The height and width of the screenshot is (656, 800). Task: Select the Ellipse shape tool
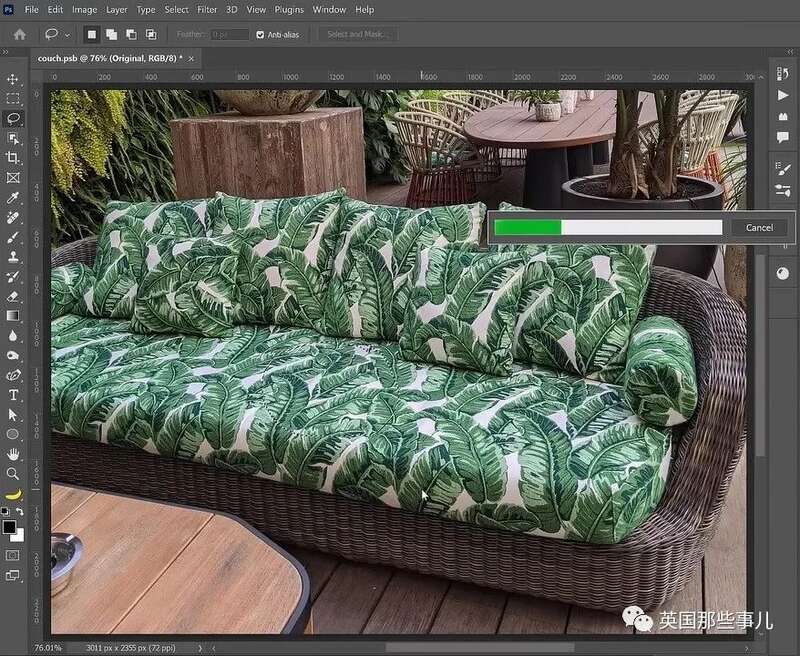tap(13, 434)
